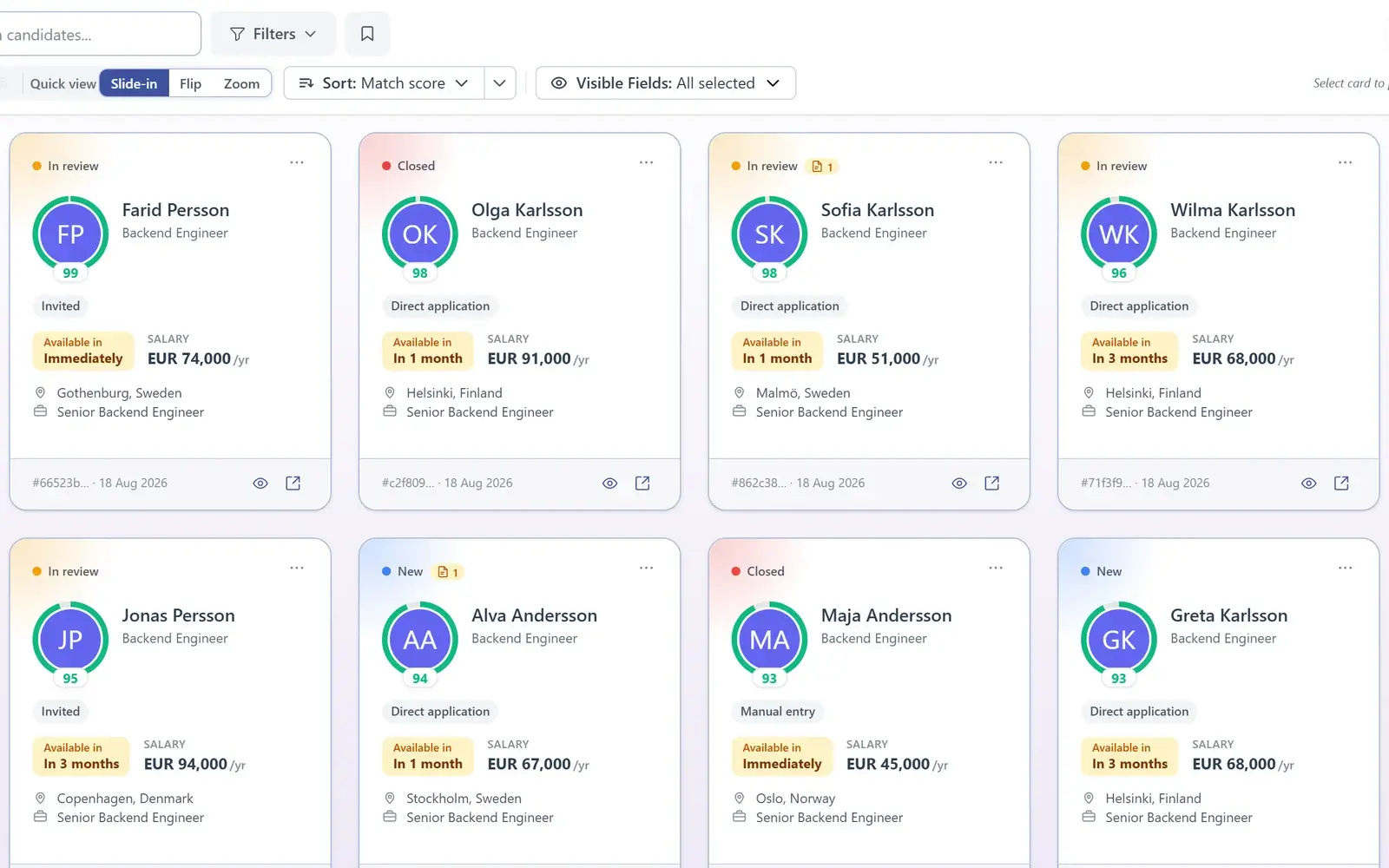Open Jonas Persson candidate name
This screenshot has height=868, width=1389.
click(178, 615)
